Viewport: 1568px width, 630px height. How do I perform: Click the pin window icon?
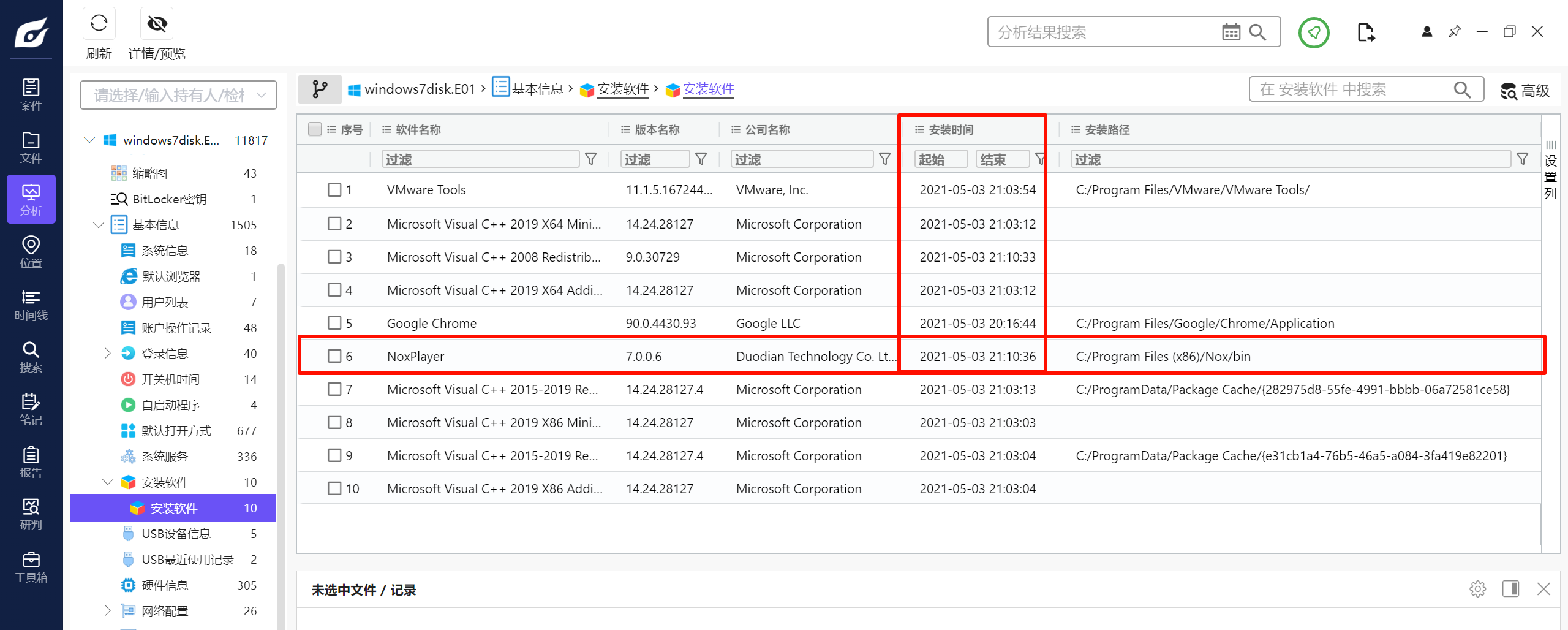1455,32
